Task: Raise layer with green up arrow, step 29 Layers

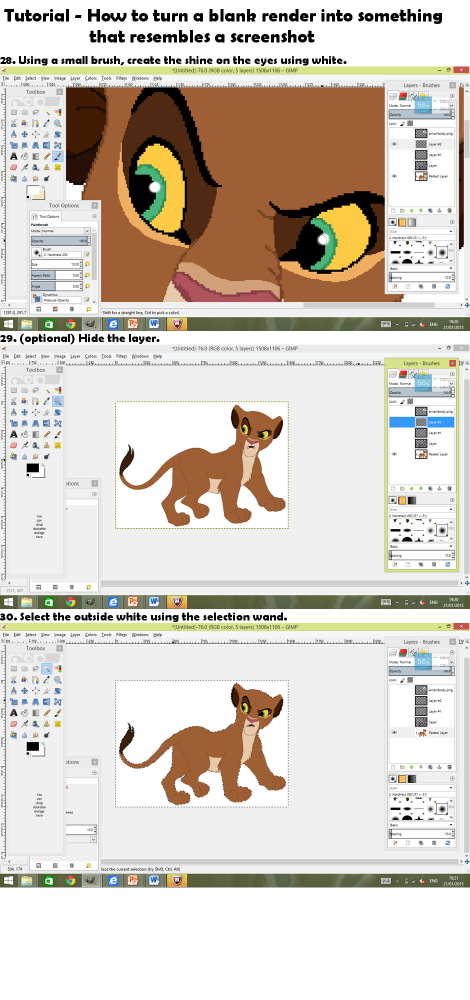Action: 411,489
